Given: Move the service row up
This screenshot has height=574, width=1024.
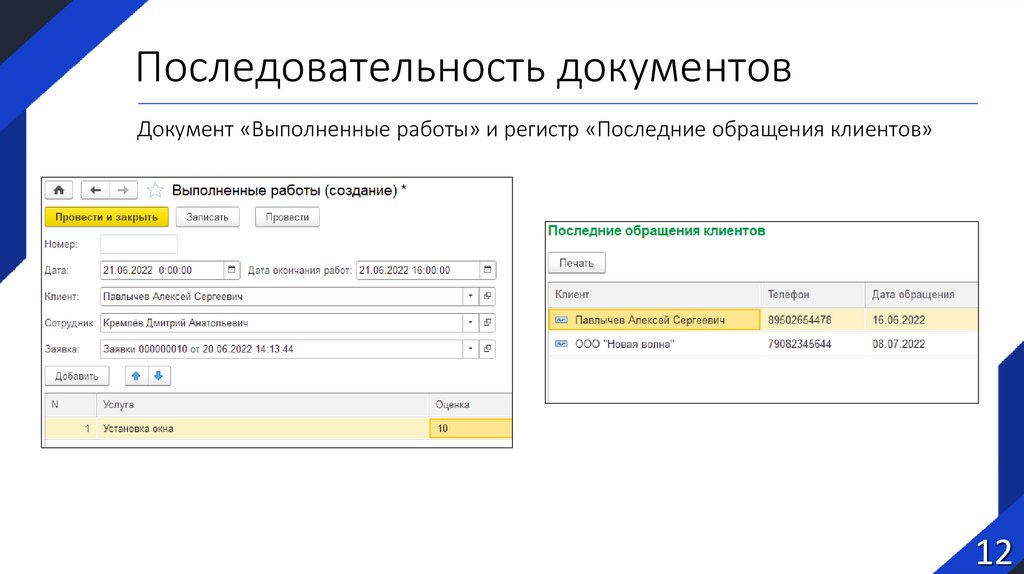Looking at the screenshot, I should click(x=136, y=375).
